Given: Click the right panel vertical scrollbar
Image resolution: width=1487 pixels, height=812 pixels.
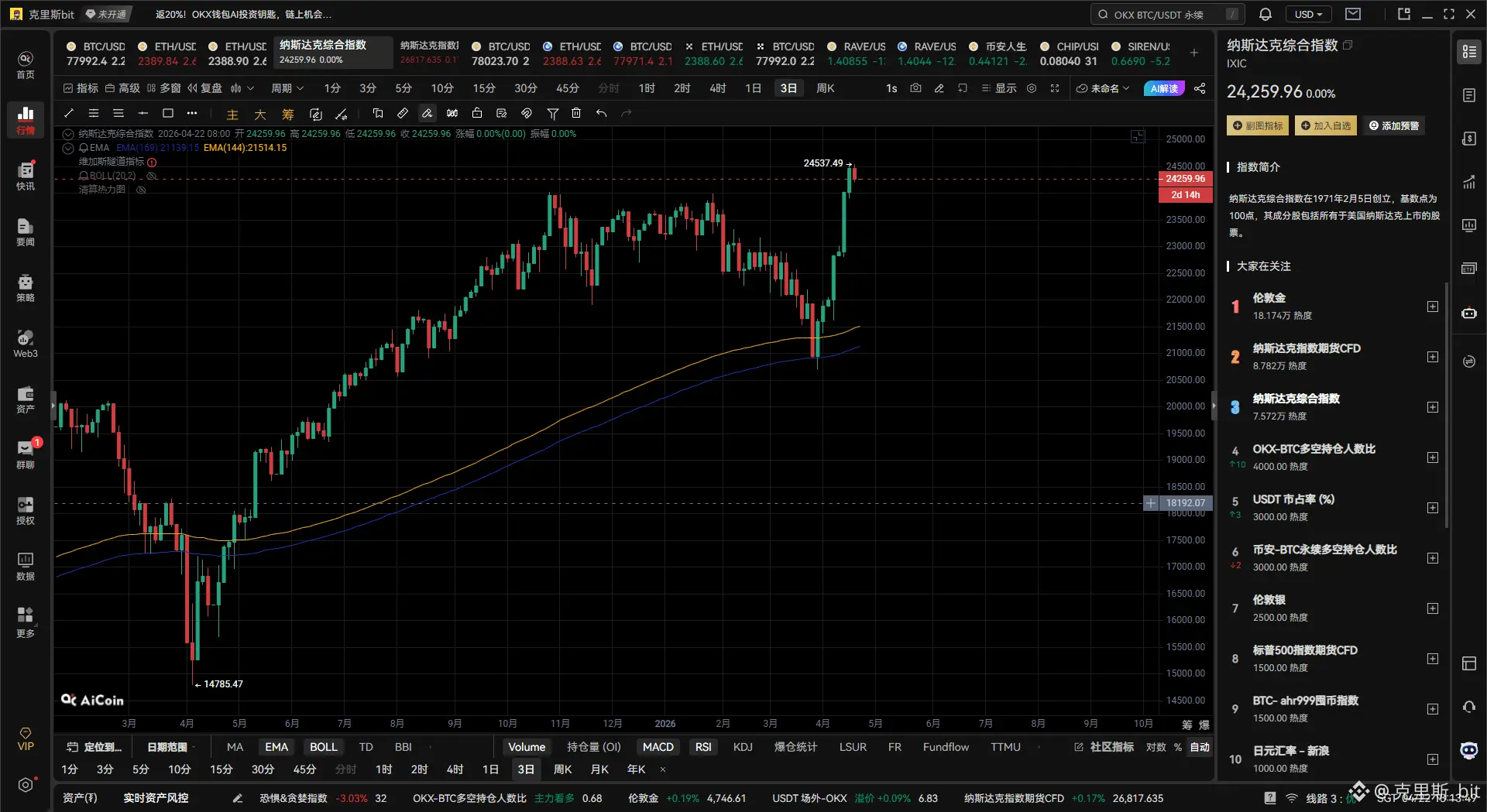Looking at the screenshot, I should pyautogui.click(x=1446, y=404).
